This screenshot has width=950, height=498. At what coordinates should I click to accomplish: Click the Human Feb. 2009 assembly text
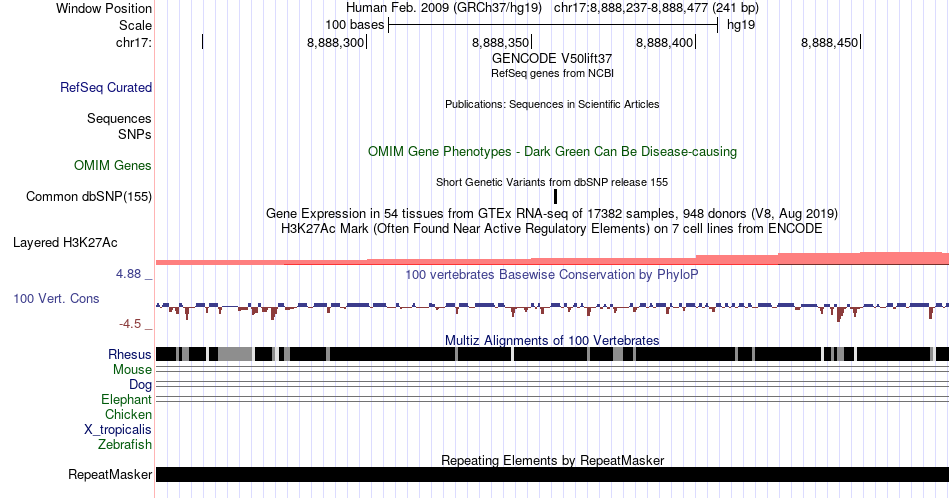point(445,8)
